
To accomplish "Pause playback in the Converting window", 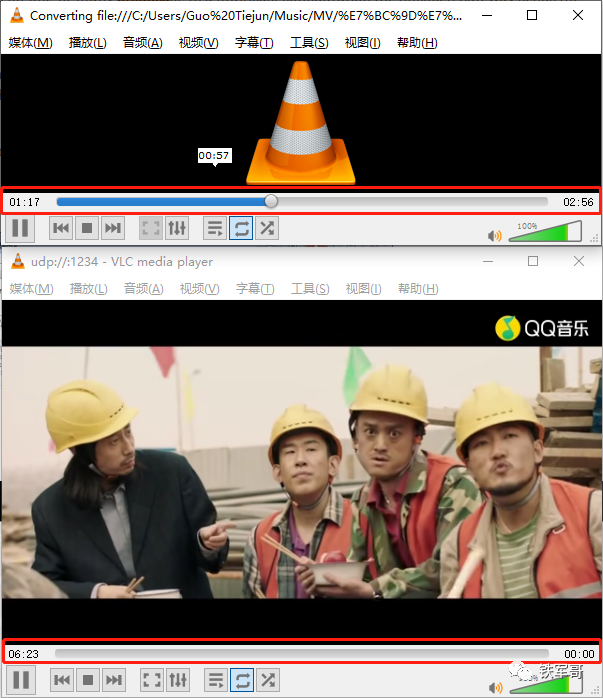I will (x=20, y=228).
